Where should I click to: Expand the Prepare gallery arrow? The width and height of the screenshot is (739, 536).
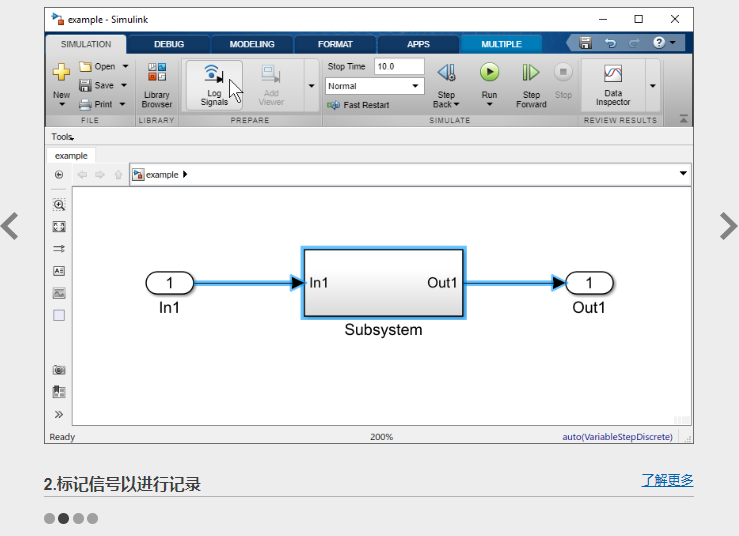point(312,86)
